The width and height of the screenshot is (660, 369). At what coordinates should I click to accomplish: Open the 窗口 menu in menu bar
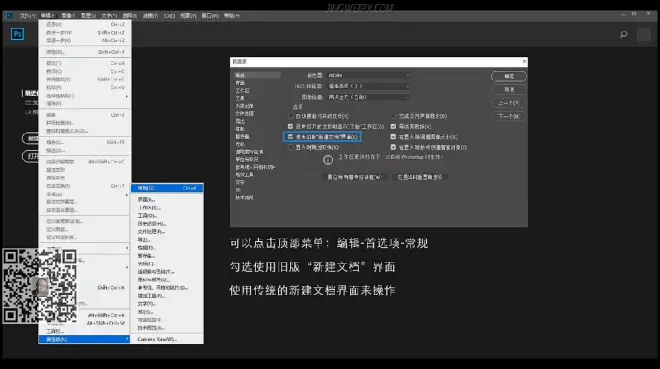coord(210,16)
